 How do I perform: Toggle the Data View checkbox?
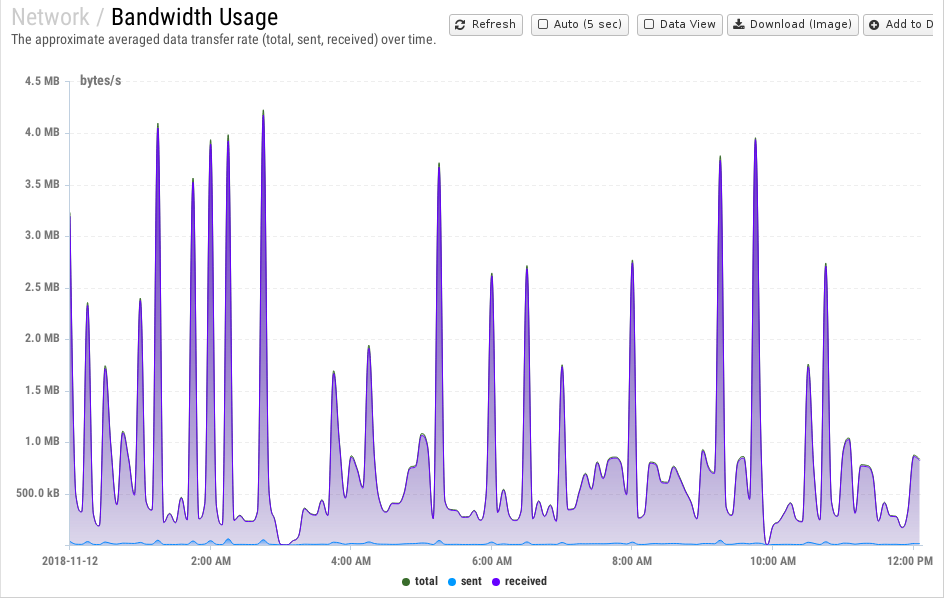click(649, 25)
